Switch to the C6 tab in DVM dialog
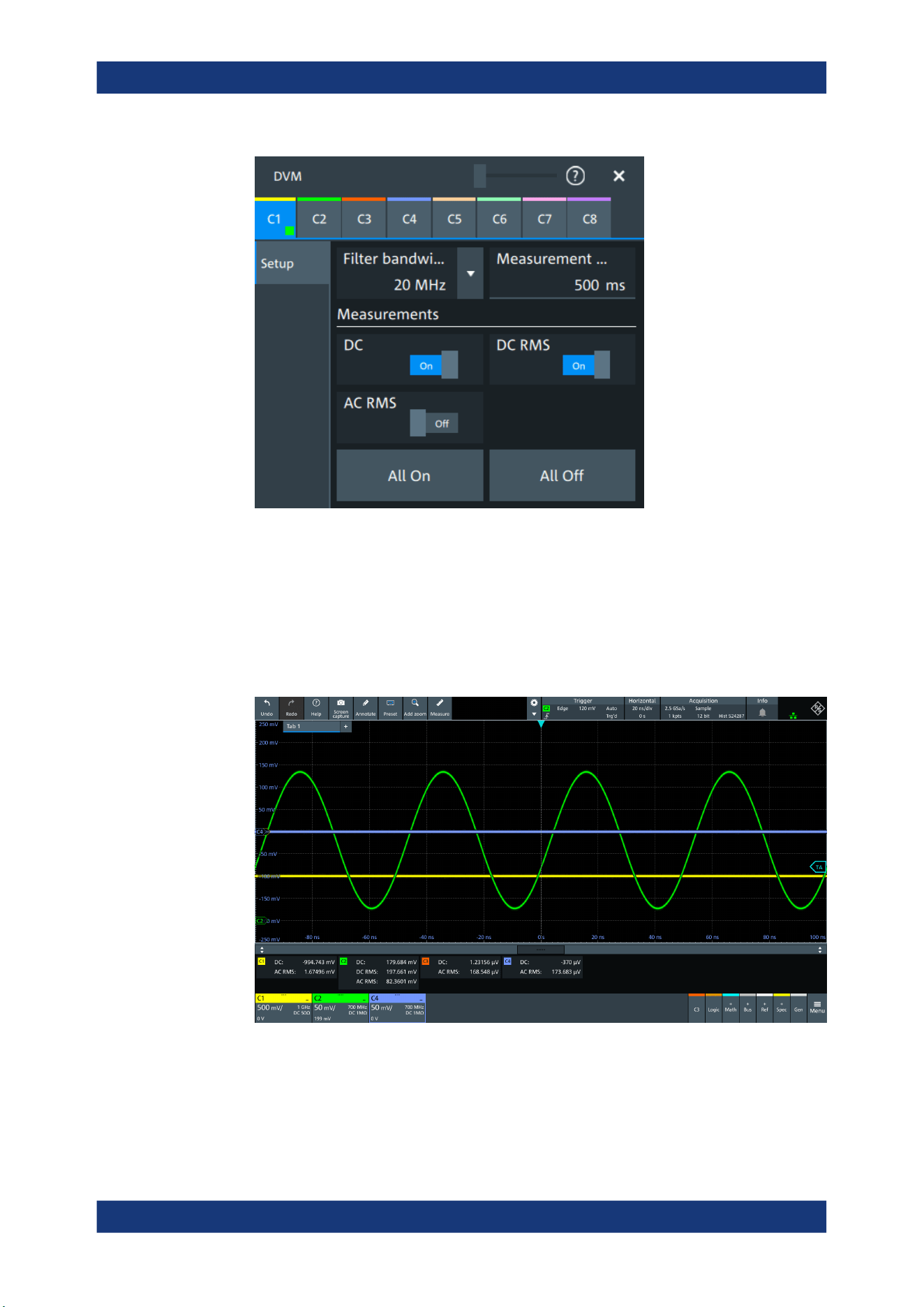 (x=500, y=219)
